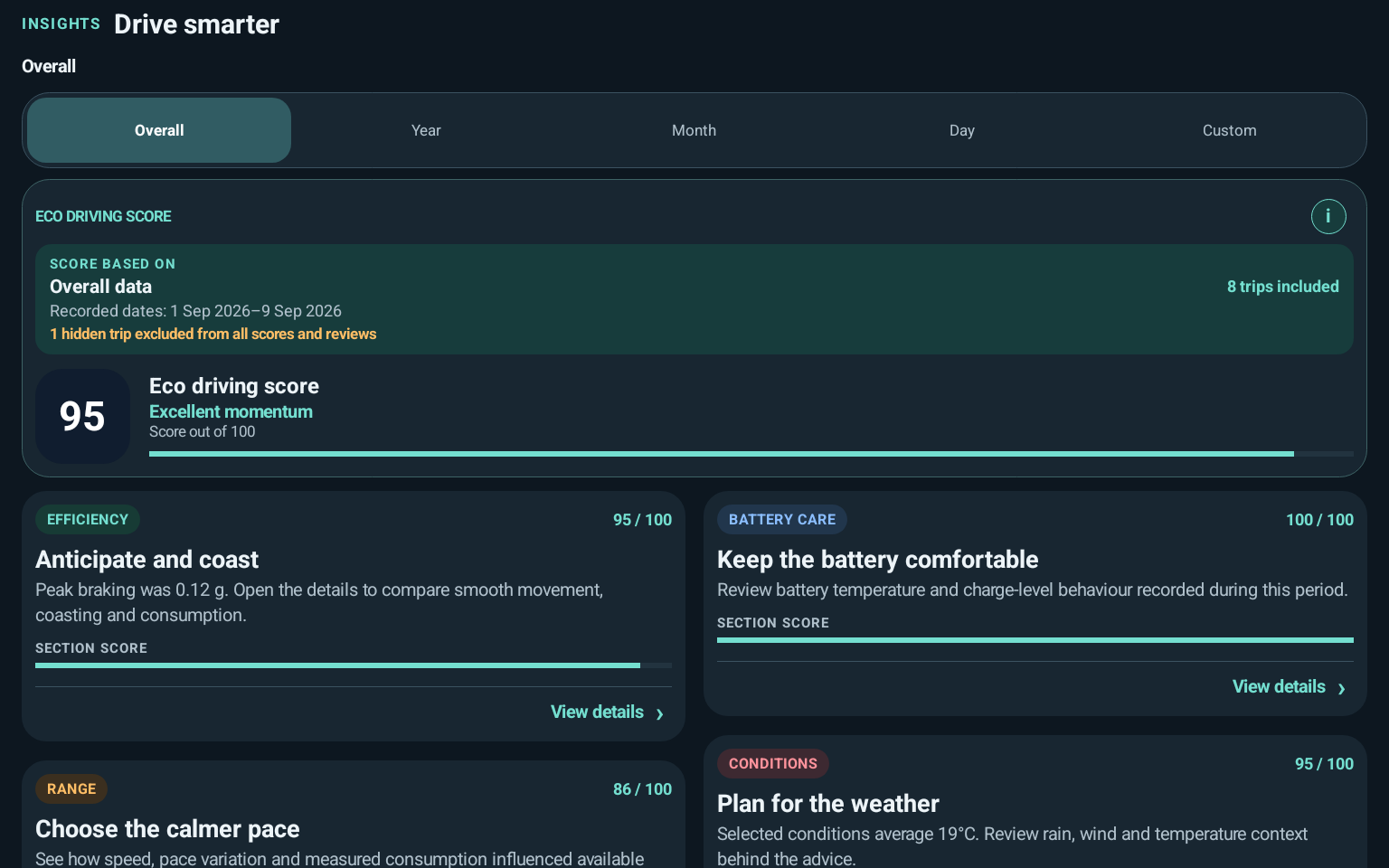Open the Custom period tab

1229,130
